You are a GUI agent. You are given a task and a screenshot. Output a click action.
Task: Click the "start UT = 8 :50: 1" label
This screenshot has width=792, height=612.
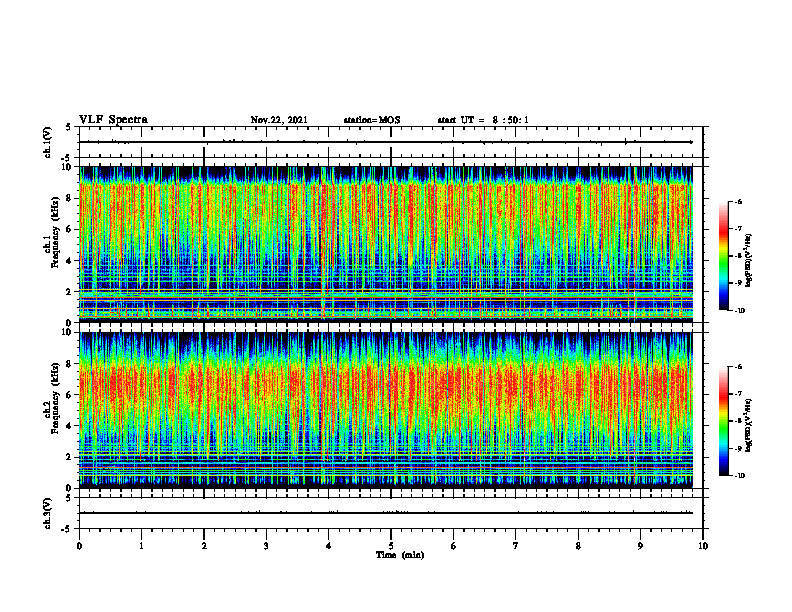point(483,120)
